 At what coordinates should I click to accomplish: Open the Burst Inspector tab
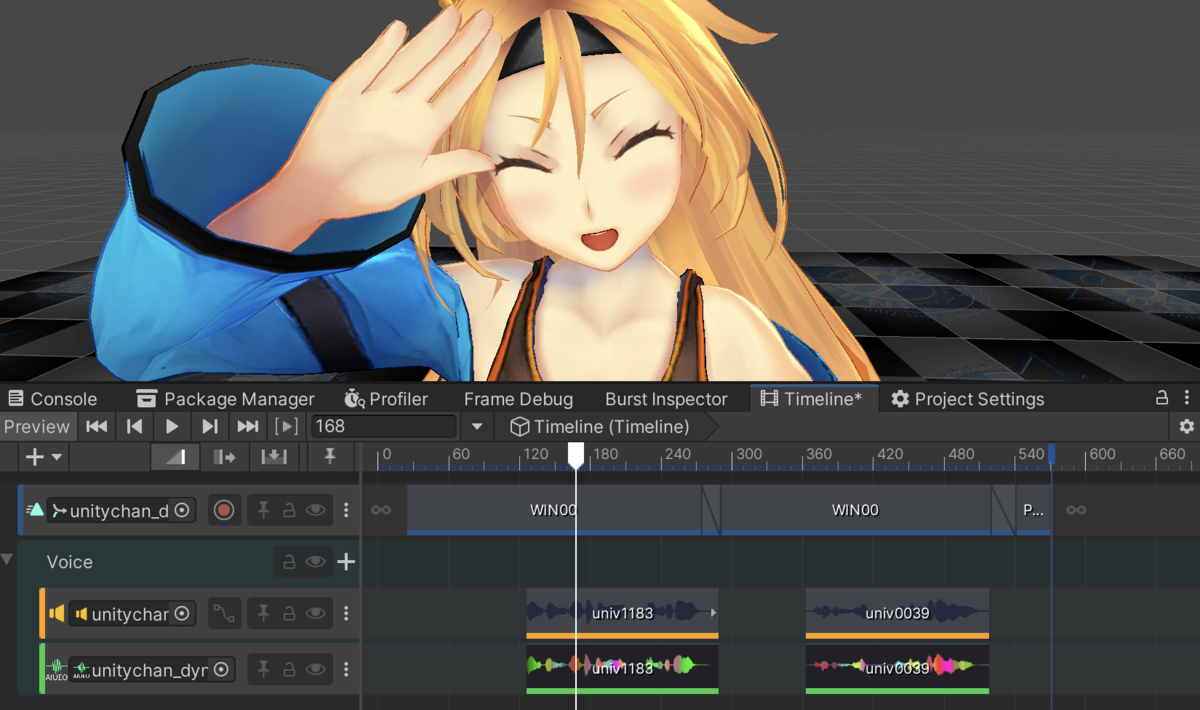[666, 399]
